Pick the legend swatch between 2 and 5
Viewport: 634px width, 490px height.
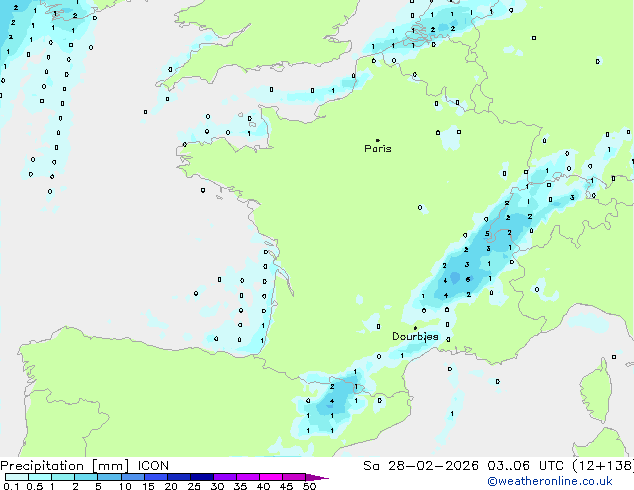point(86,477)
